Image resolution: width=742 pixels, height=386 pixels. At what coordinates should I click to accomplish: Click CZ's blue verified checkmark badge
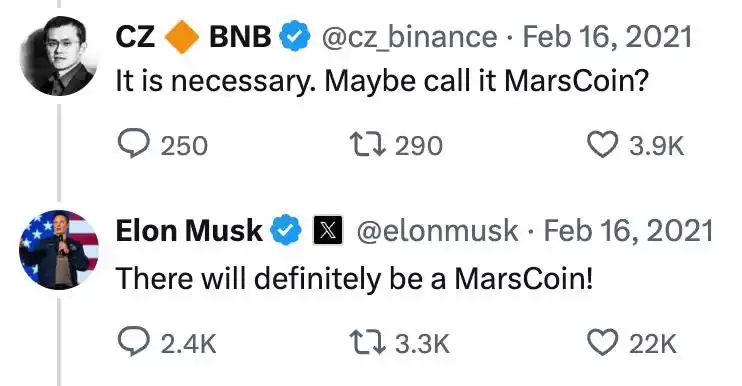pyautogui.click(x=295, y=37)
